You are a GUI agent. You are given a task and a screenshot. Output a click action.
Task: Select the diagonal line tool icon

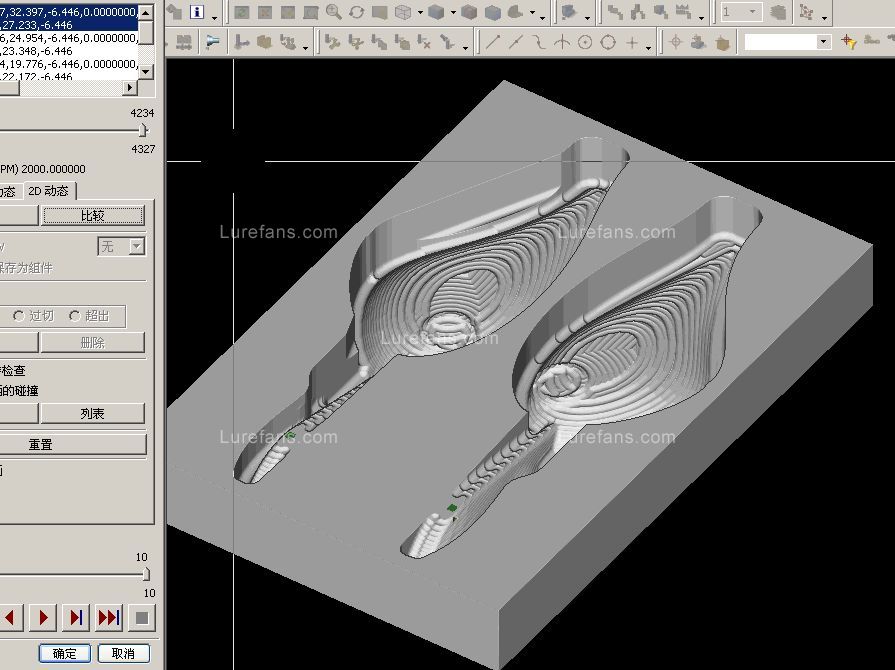pos(493,42)
